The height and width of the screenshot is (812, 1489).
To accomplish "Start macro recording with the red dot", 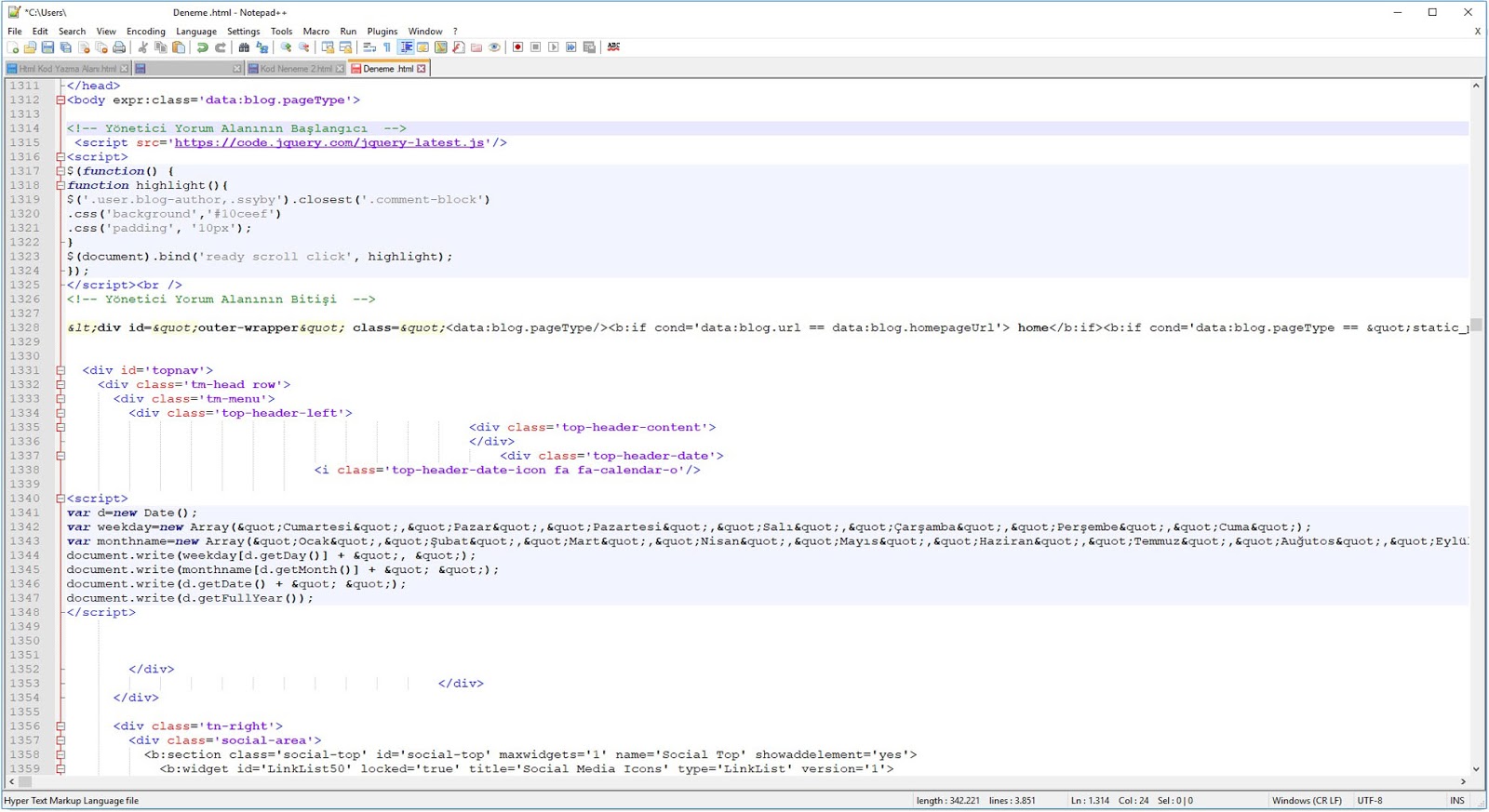I will click(518, 47).
